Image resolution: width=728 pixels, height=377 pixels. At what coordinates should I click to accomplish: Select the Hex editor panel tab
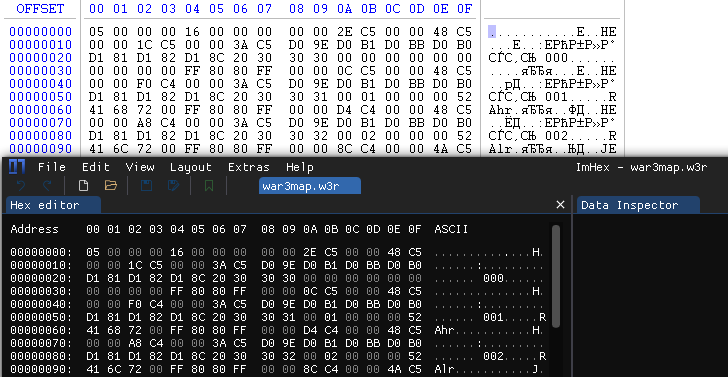click(x=52, y=205)
